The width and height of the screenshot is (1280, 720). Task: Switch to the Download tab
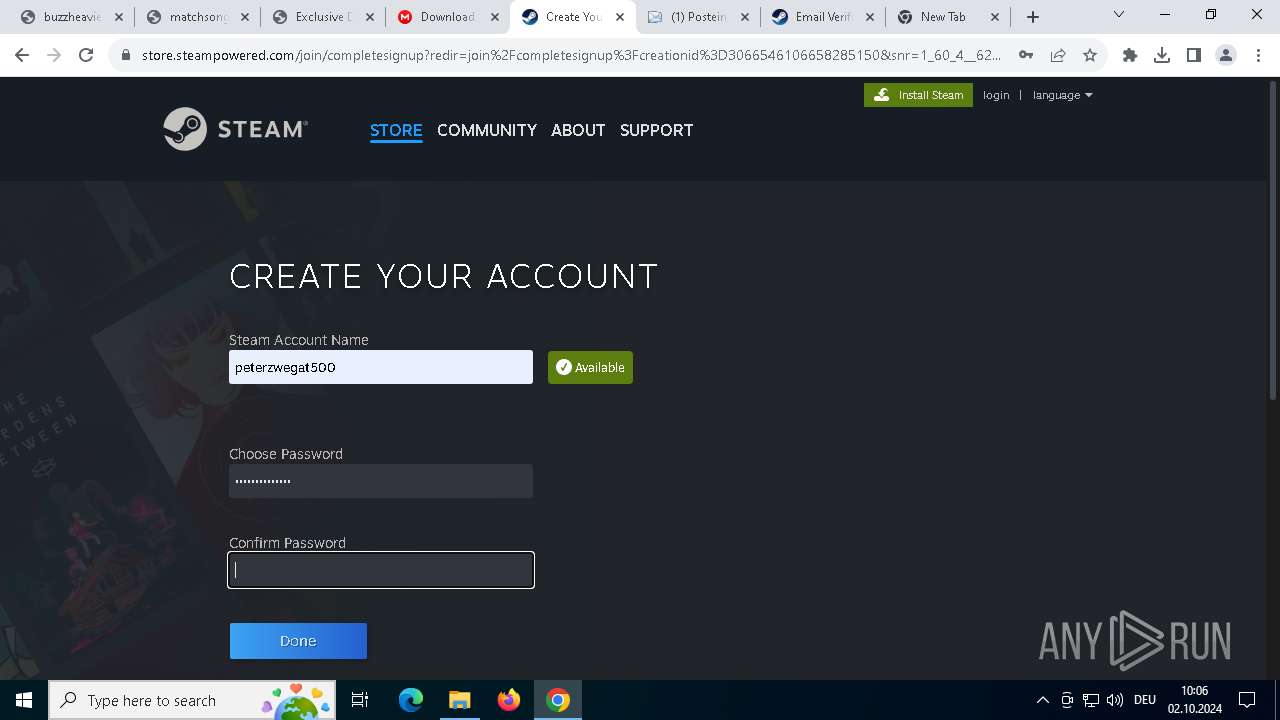447,17
